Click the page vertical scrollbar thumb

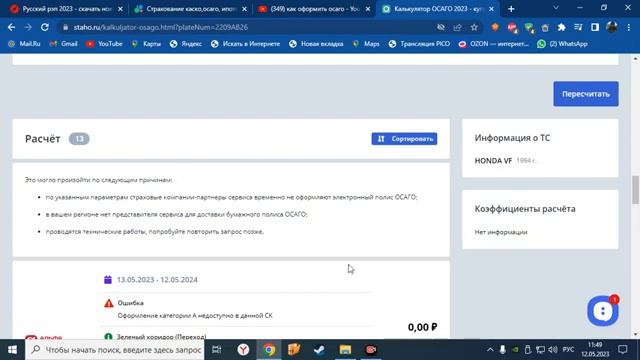636,189
